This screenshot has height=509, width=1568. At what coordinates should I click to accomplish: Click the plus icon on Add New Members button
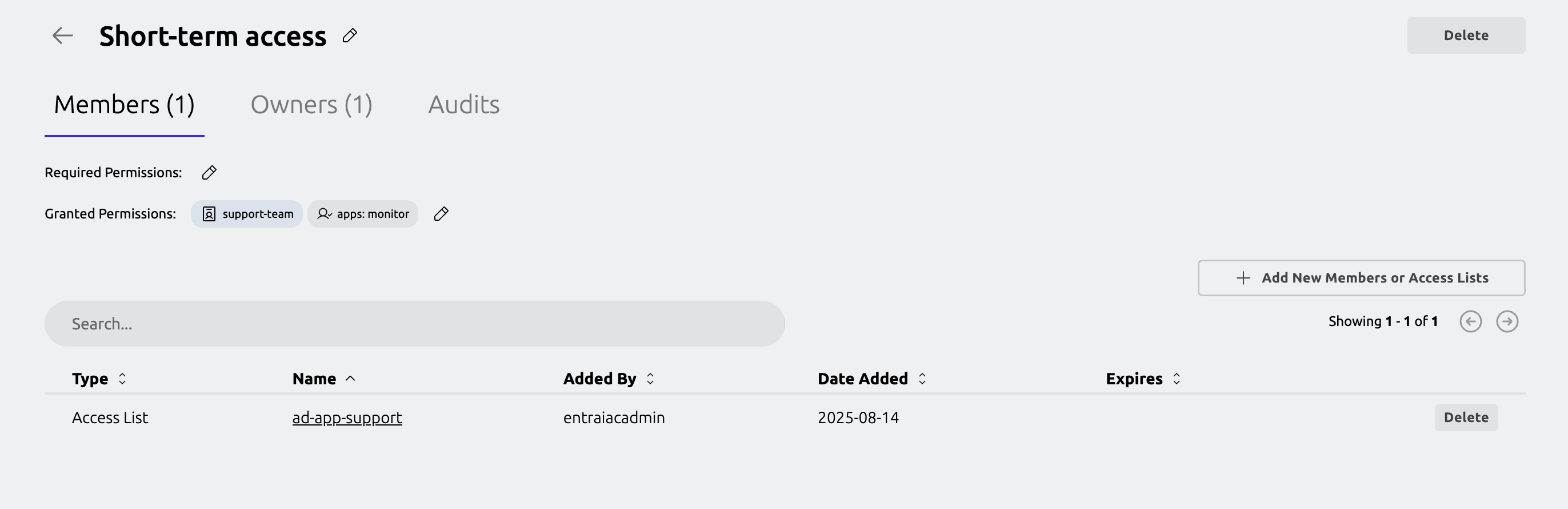1242,277
